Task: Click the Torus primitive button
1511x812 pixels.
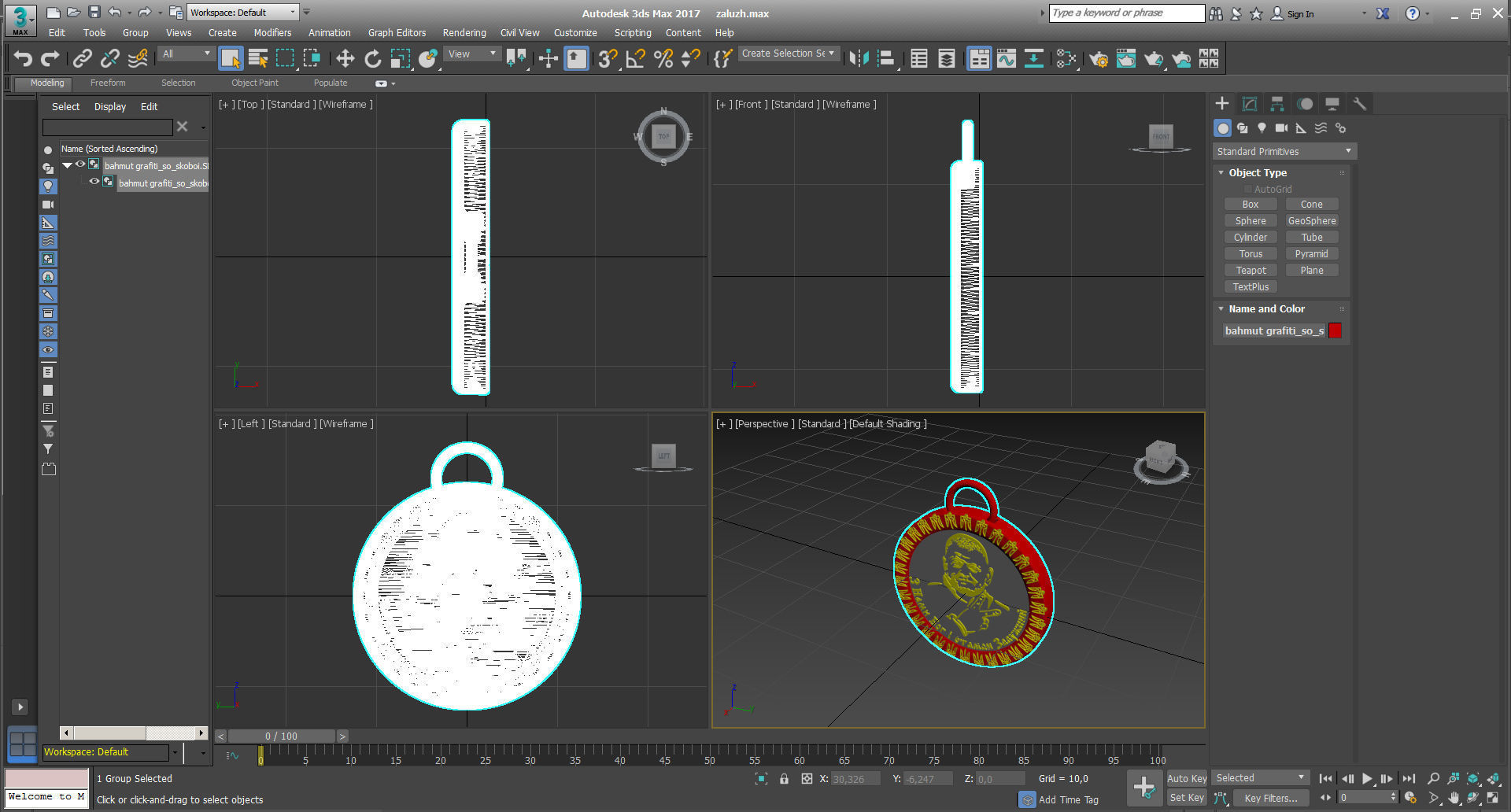Action: point(1251,253)
